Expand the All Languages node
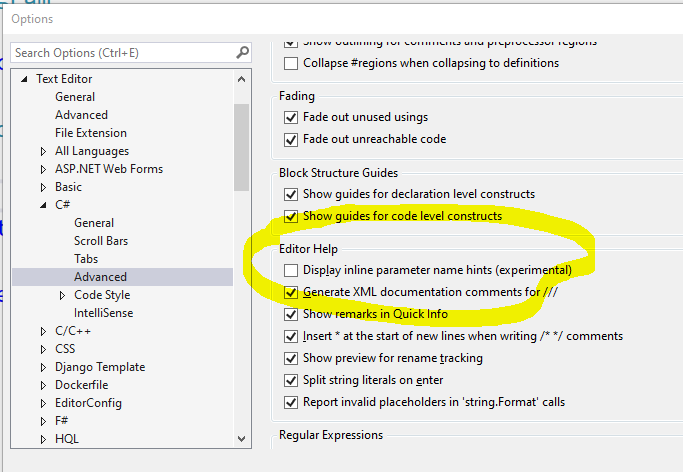This screenshot has width=683, height=472. 43,151
